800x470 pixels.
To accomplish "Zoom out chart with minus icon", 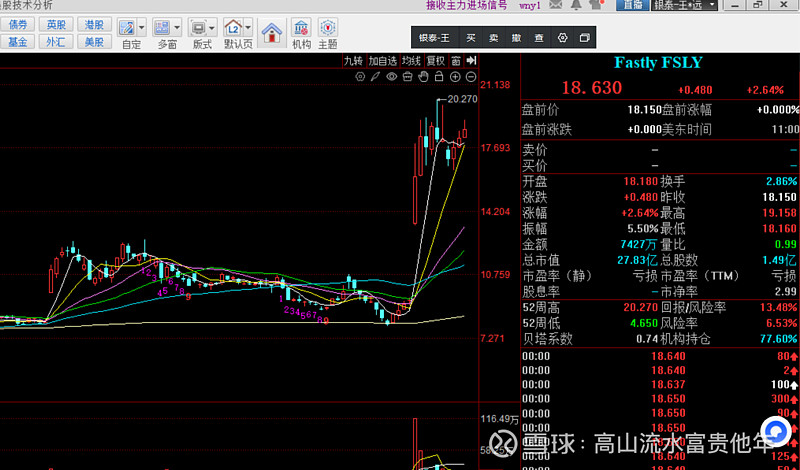I will pyautogui.click(x=471, y=77).
